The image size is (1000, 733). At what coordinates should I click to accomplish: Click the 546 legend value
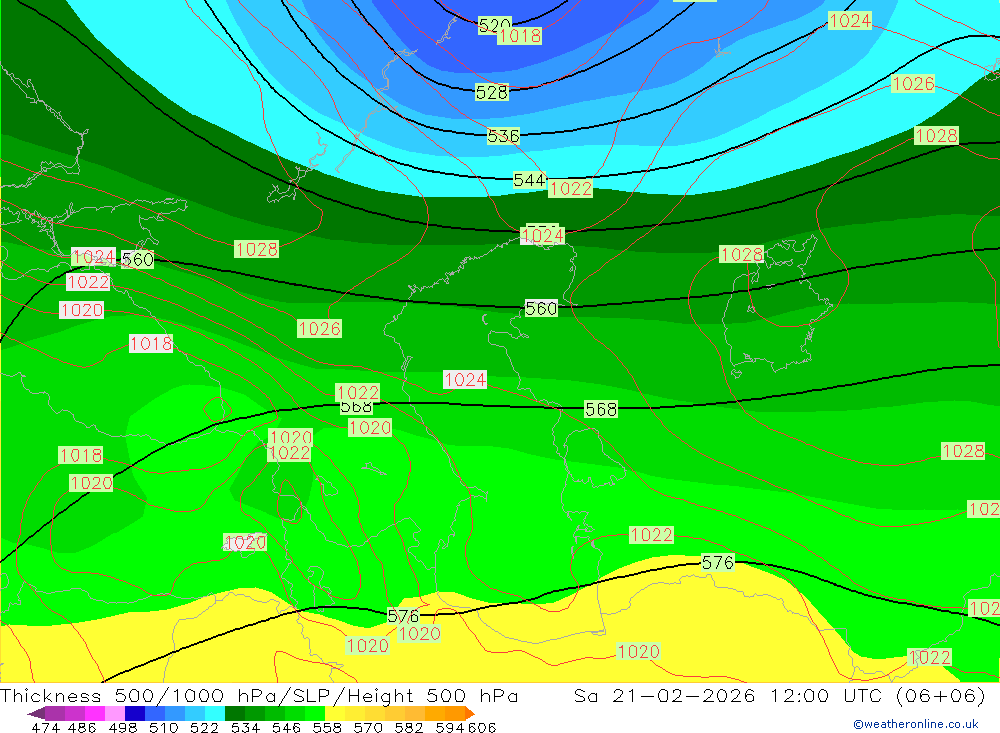coord(286,727)
